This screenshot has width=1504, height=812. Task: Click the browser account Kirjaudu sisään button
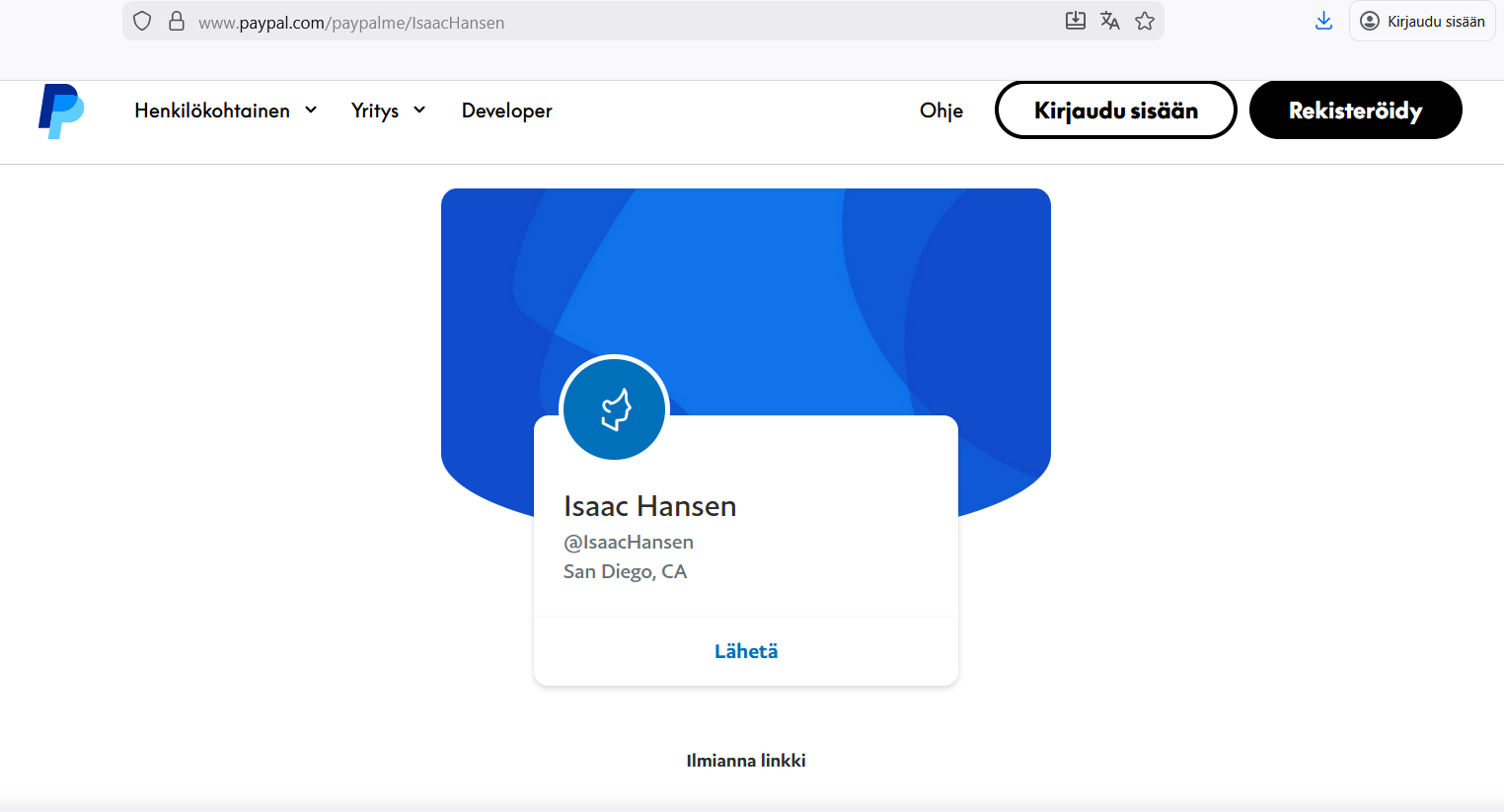point(1422,22)
